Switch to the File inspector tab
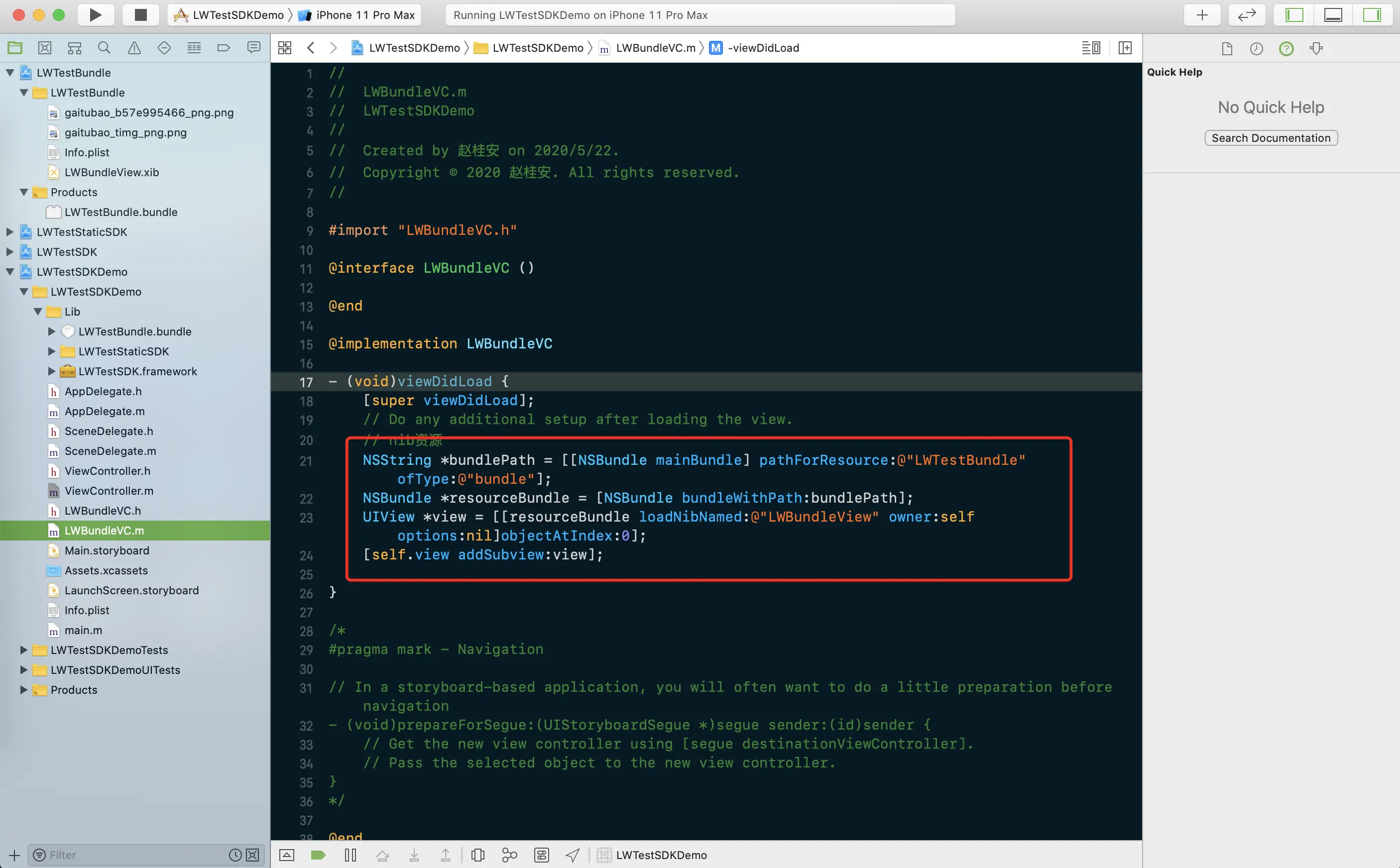 click(1227, 49)
